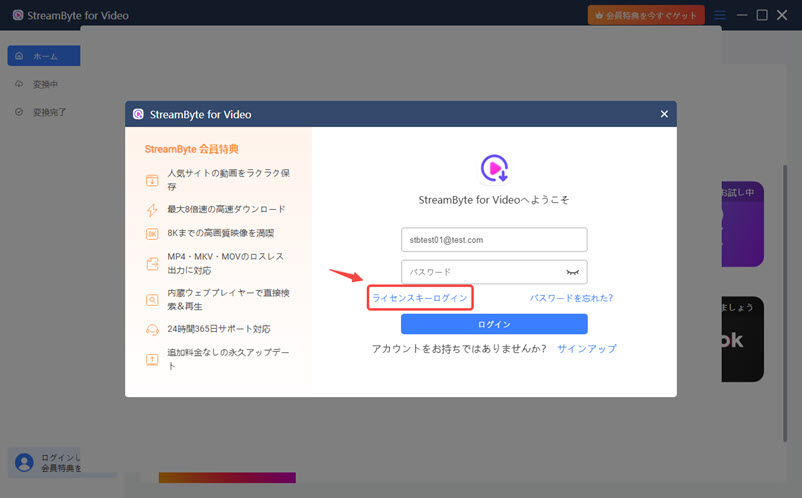The width and height of the screenshot is (802, 498).
Task: Open the hamburger menu in title bar
Action: [720, 15]
